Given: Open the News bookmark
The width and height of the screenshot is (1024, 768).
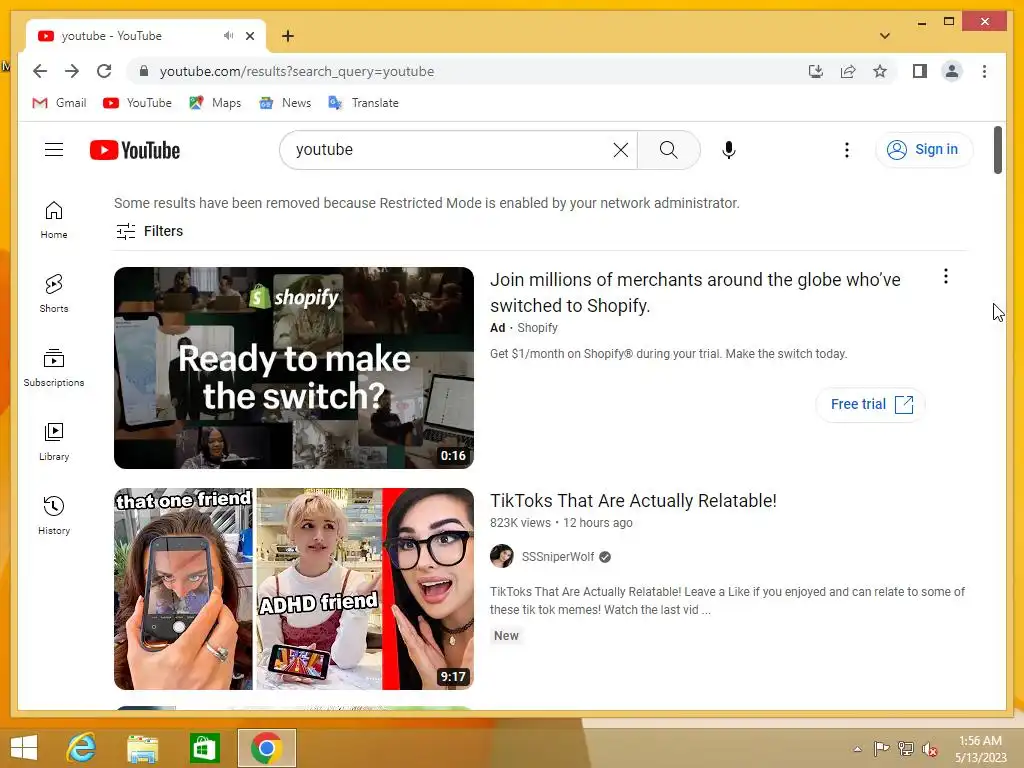Looking at the screenshot, I should click(x=285, y=103).
